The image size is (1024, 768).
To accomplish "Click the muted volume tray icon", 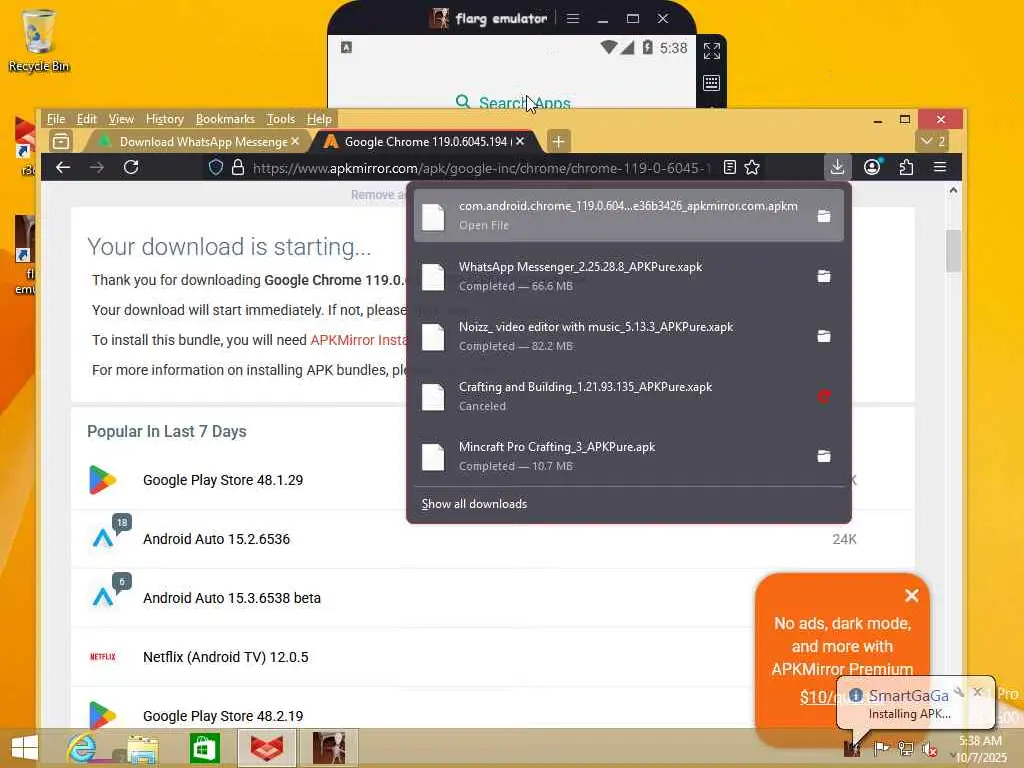I will click(928, 748).
